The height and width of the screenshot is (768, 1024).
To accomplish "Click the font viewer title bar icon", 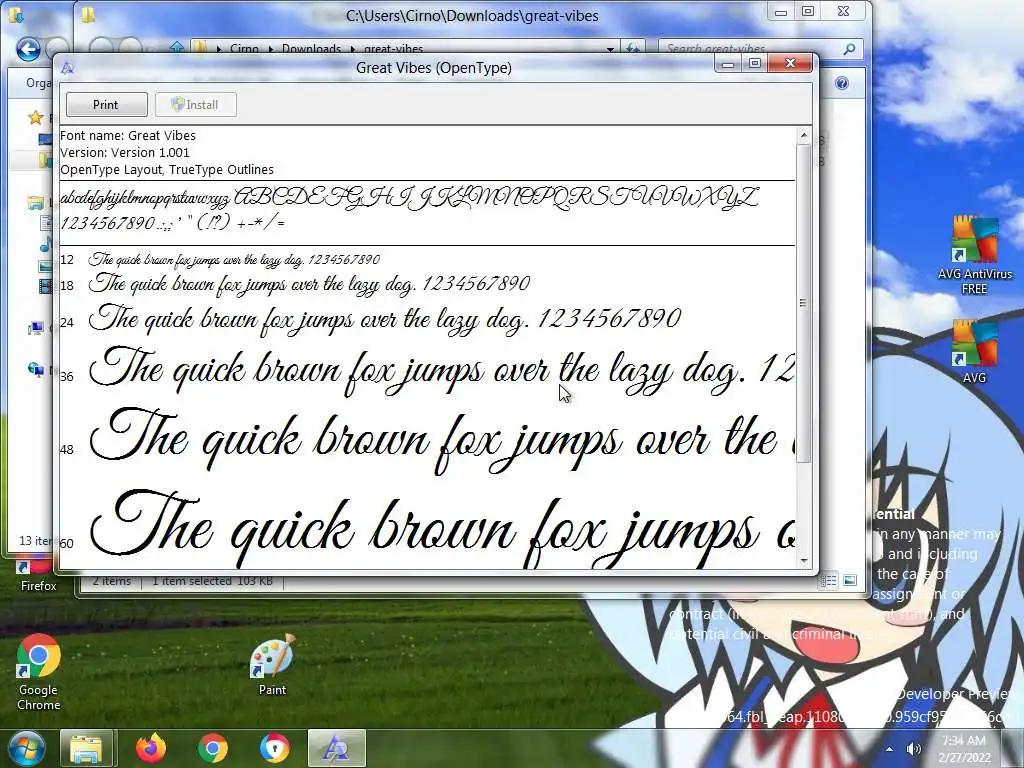I will (67, 68).
